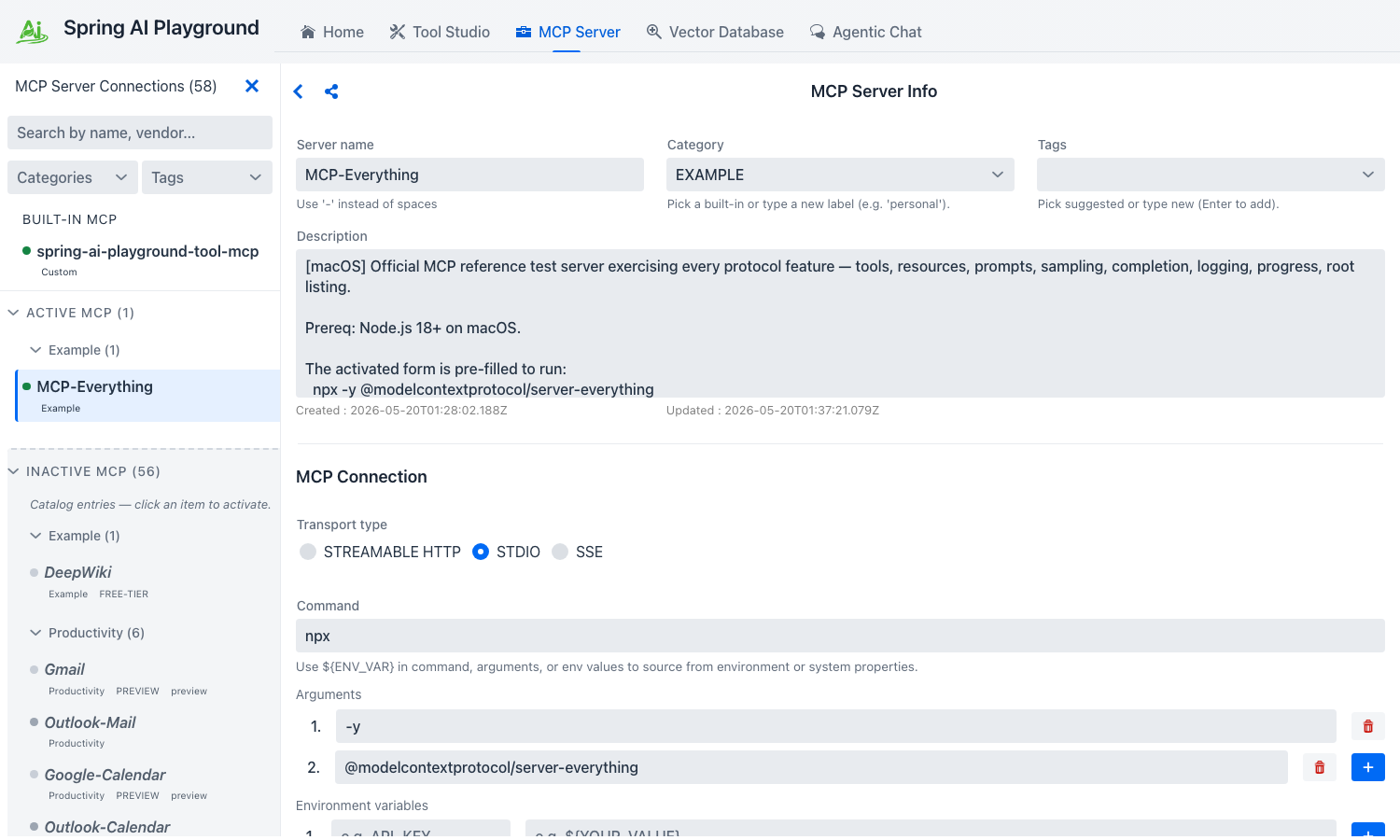1400x840 pixels.
Task: Click the gray status dot of Gmail
Action: coord(35,669)
